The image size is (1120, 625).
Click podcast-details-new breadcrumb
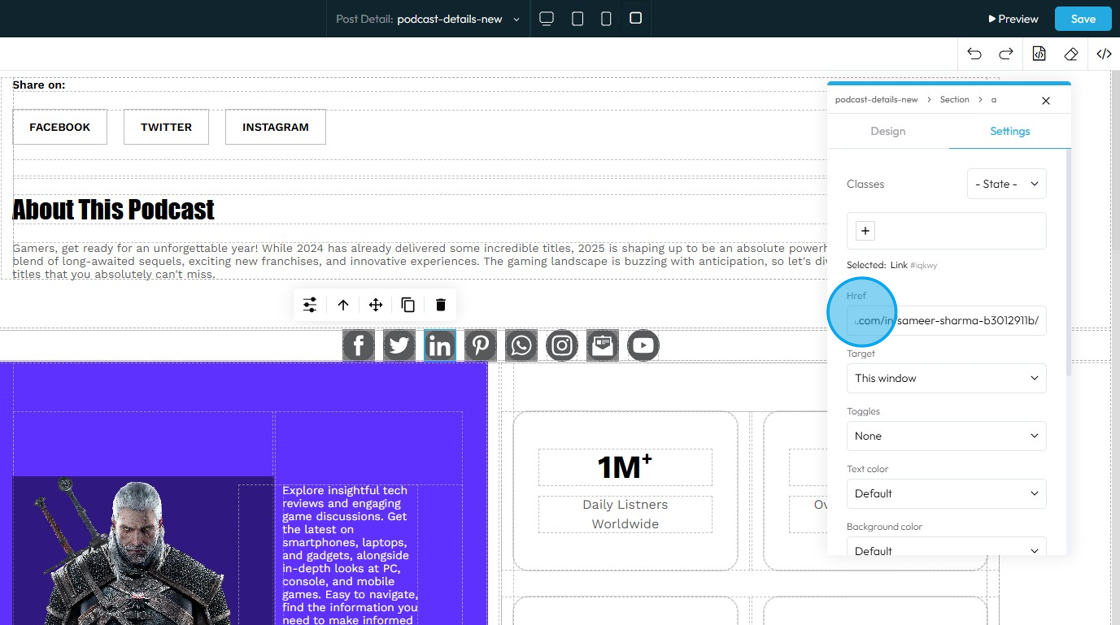(x=876, y=100)
